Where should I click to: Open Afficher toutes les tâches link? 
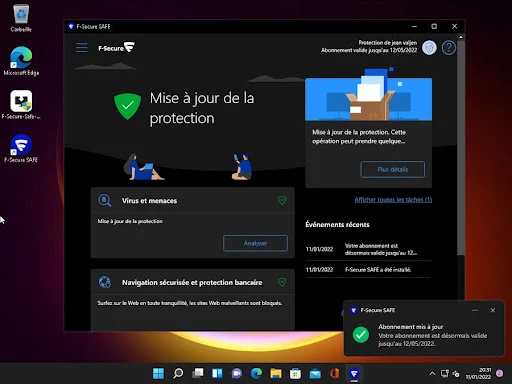[x=393, y=200]
